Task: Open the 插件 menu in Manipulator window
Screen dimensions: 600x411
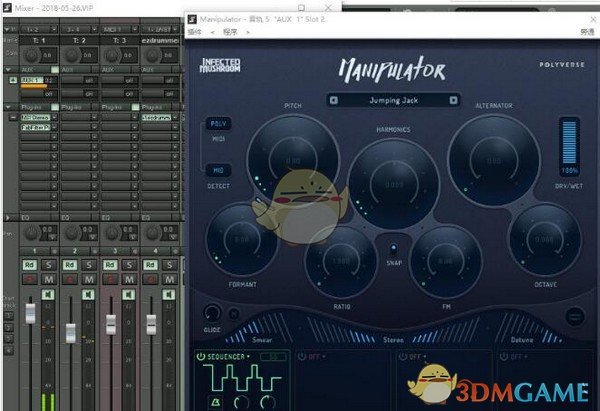Action: click(x=195, y=32)
